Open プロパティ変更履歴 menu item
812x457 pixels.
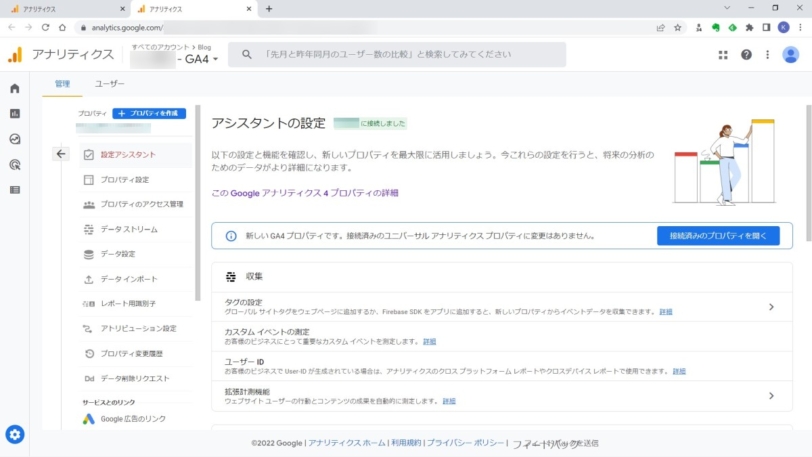tap(135, 353)
